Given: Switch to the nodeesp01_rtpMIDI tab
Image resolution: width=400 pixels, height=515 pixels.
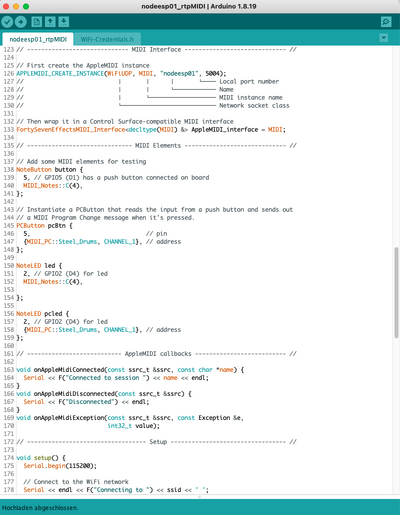Looking at the screenshot, I should (38, 39).
